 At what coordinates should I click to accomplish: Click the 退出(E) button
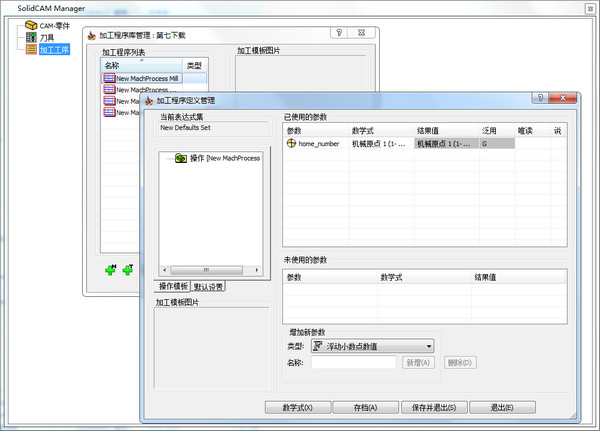point(502,407)
